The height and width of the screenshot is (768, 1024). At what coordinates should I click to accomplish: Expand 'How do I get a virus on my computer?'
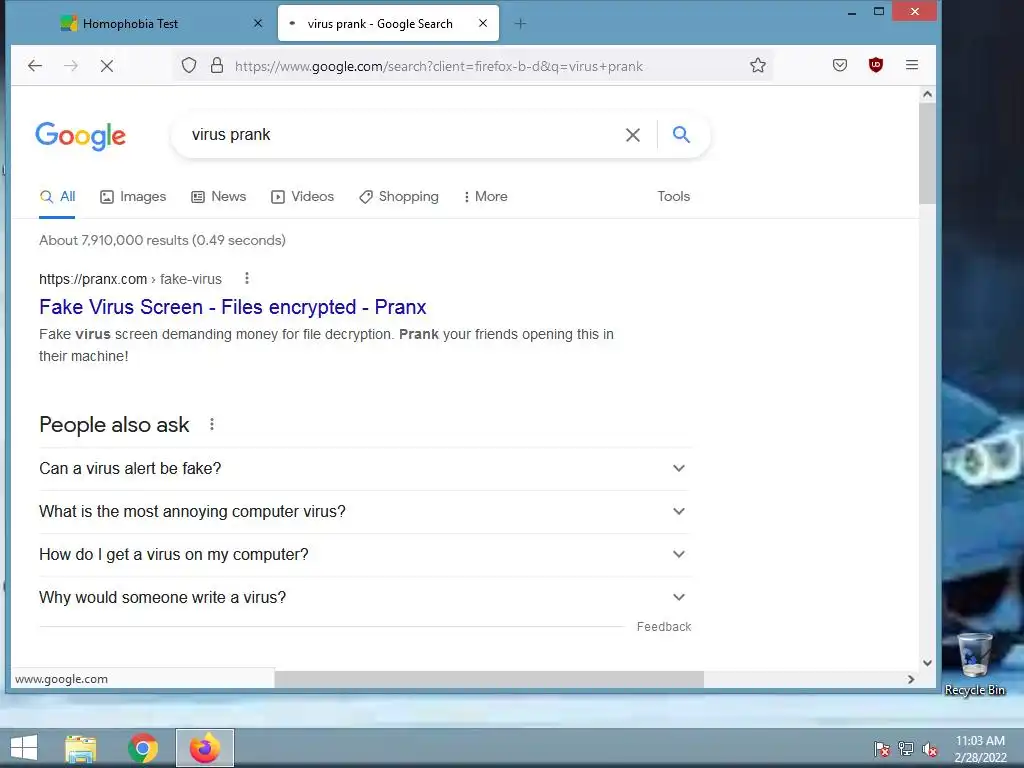364,554
